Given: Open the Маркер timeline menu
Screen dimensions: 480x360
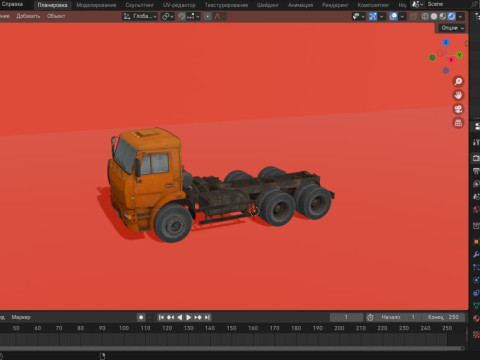Looking at the screenshot, I should pos(21,317).
